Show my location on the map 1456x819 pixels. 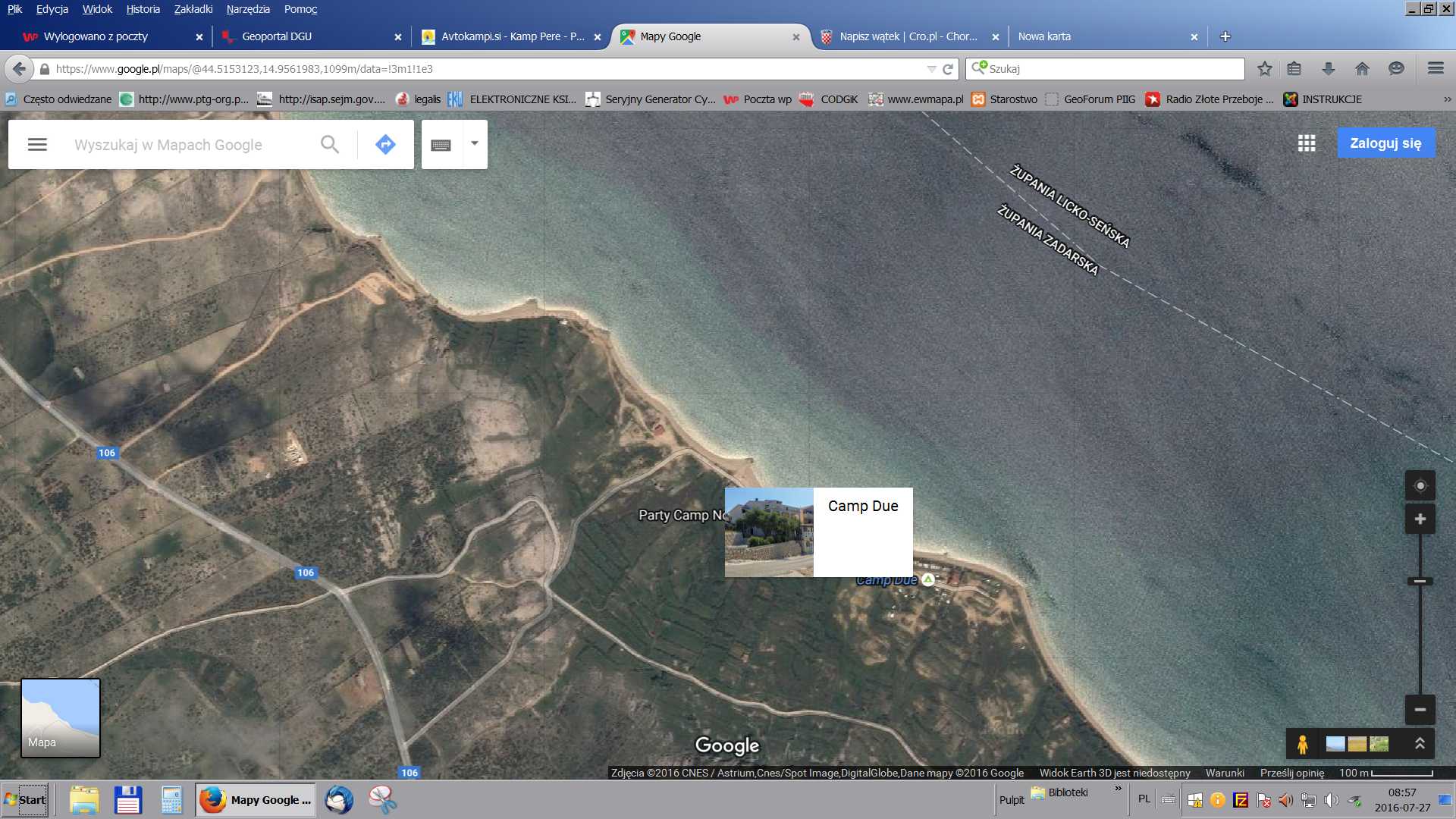pos(1420,485)
